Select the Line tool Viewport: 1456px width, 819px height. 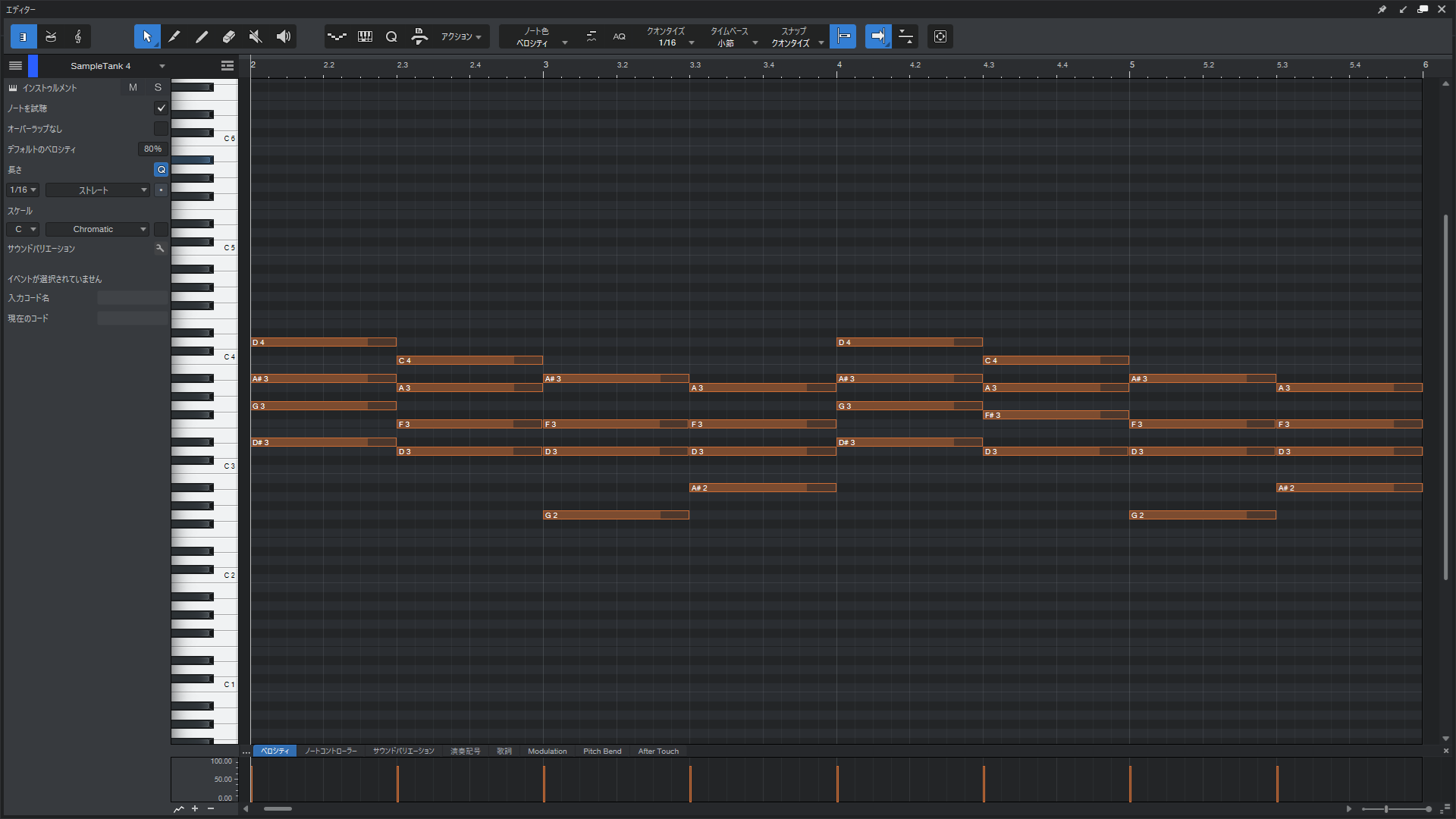click(x=202, y=36)
